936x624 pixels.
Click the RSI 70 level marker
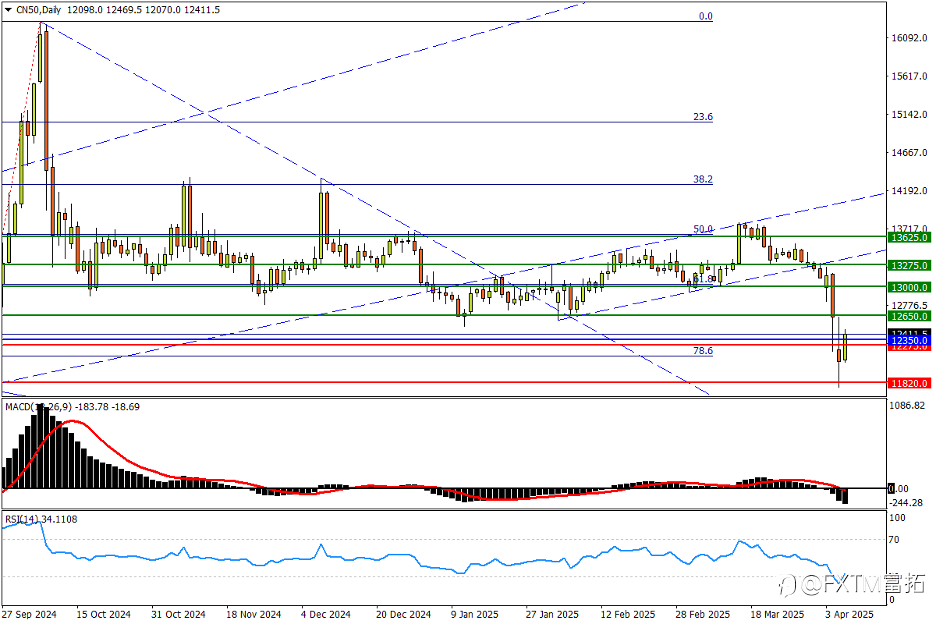coord(894,540)
